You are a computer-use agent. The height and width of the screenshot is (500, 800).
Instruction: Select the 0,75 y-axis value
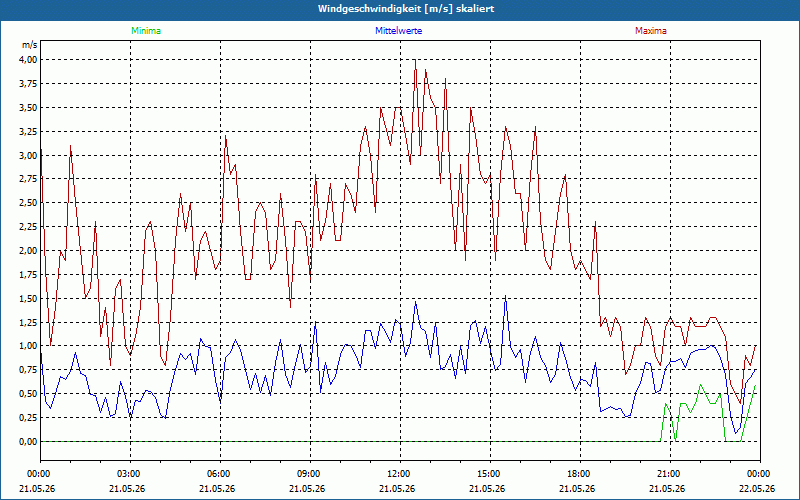coord(28,370)
